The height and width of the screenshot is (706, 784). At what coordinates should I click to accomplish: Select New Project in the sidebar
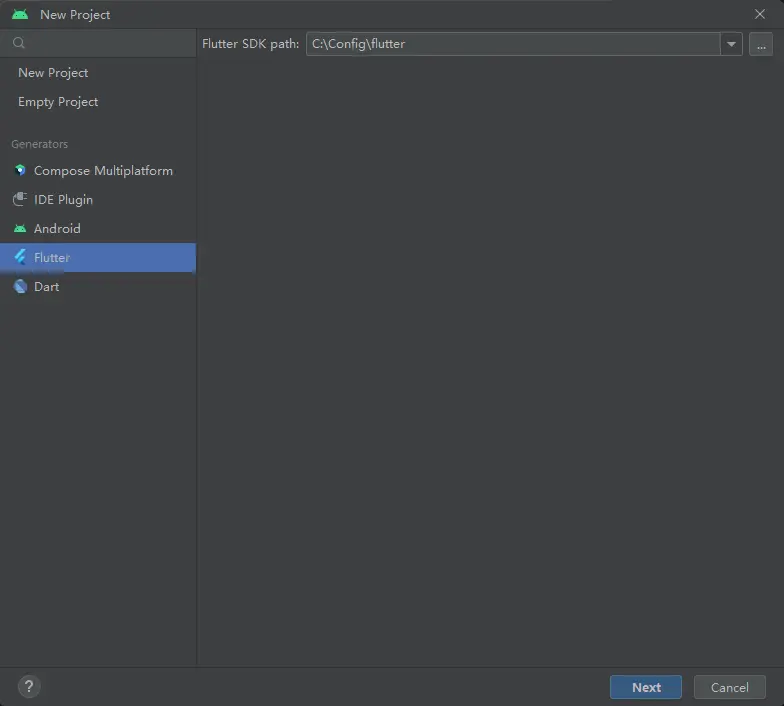point(53,73)
